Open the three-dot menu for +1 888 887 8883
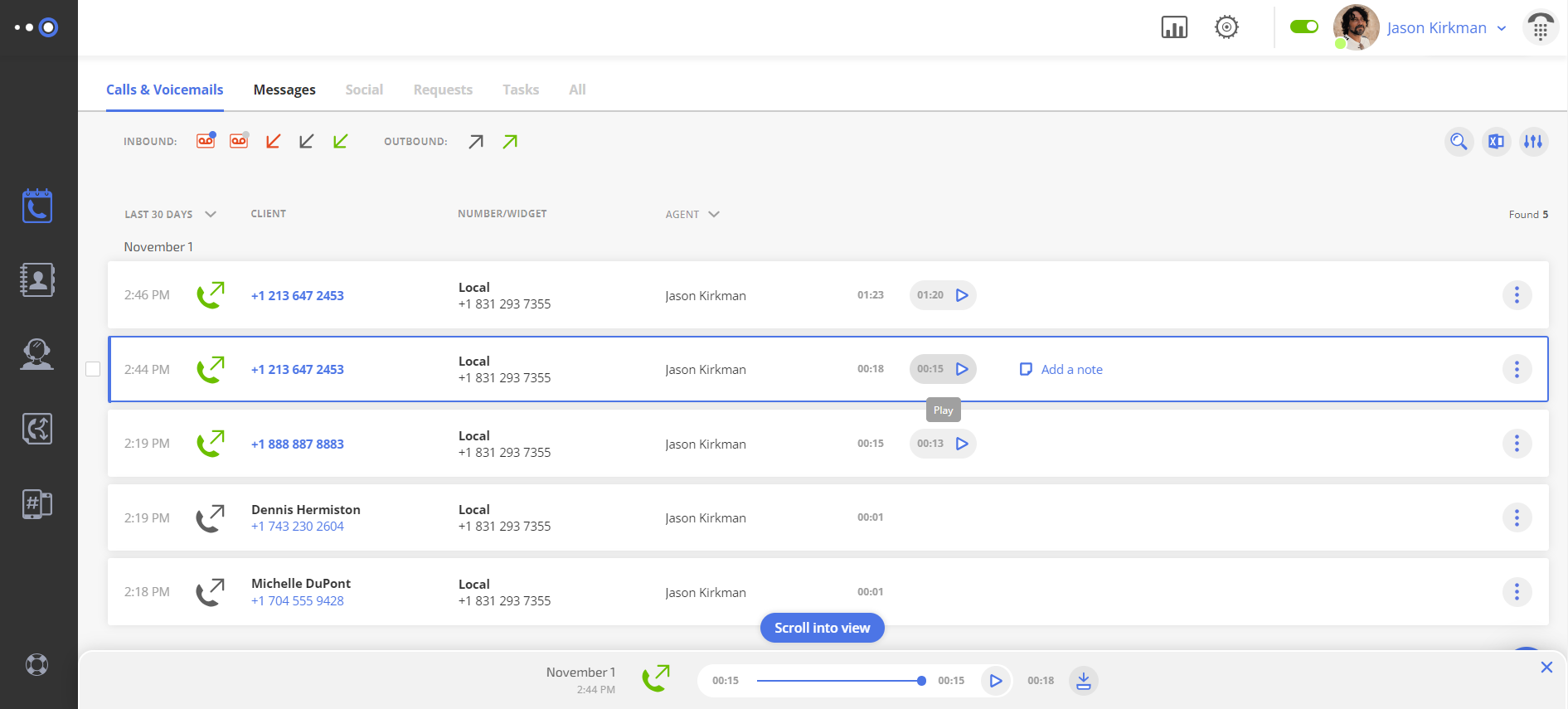The image size is (1568, 709). (x=1517, y=444)
